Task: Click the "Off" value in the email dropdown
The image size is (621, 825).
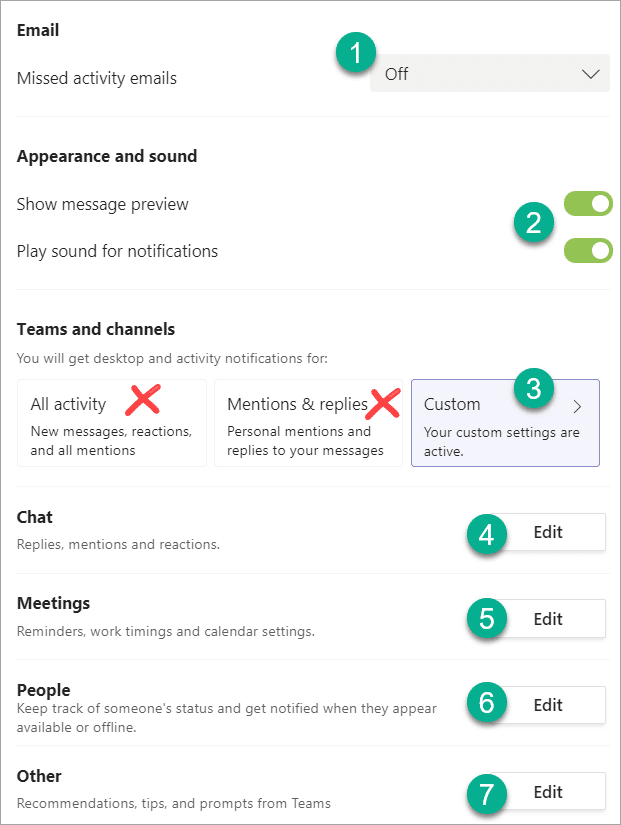Action: click(x=397, y=72)
